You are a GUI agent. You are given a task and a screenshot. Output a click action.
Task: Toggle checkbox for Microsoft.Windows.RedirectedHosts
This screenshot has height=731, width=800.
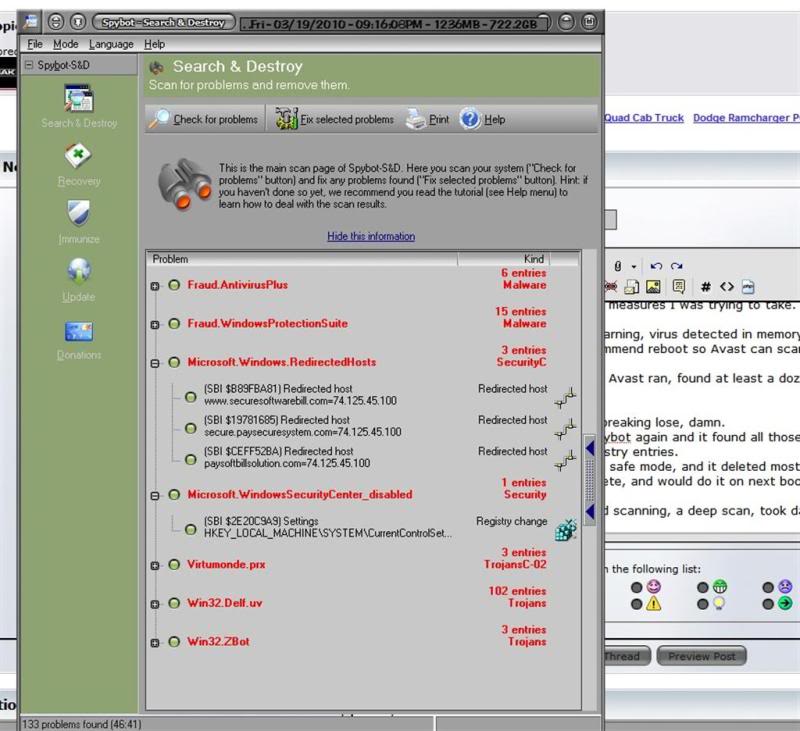tap(174, 362)
